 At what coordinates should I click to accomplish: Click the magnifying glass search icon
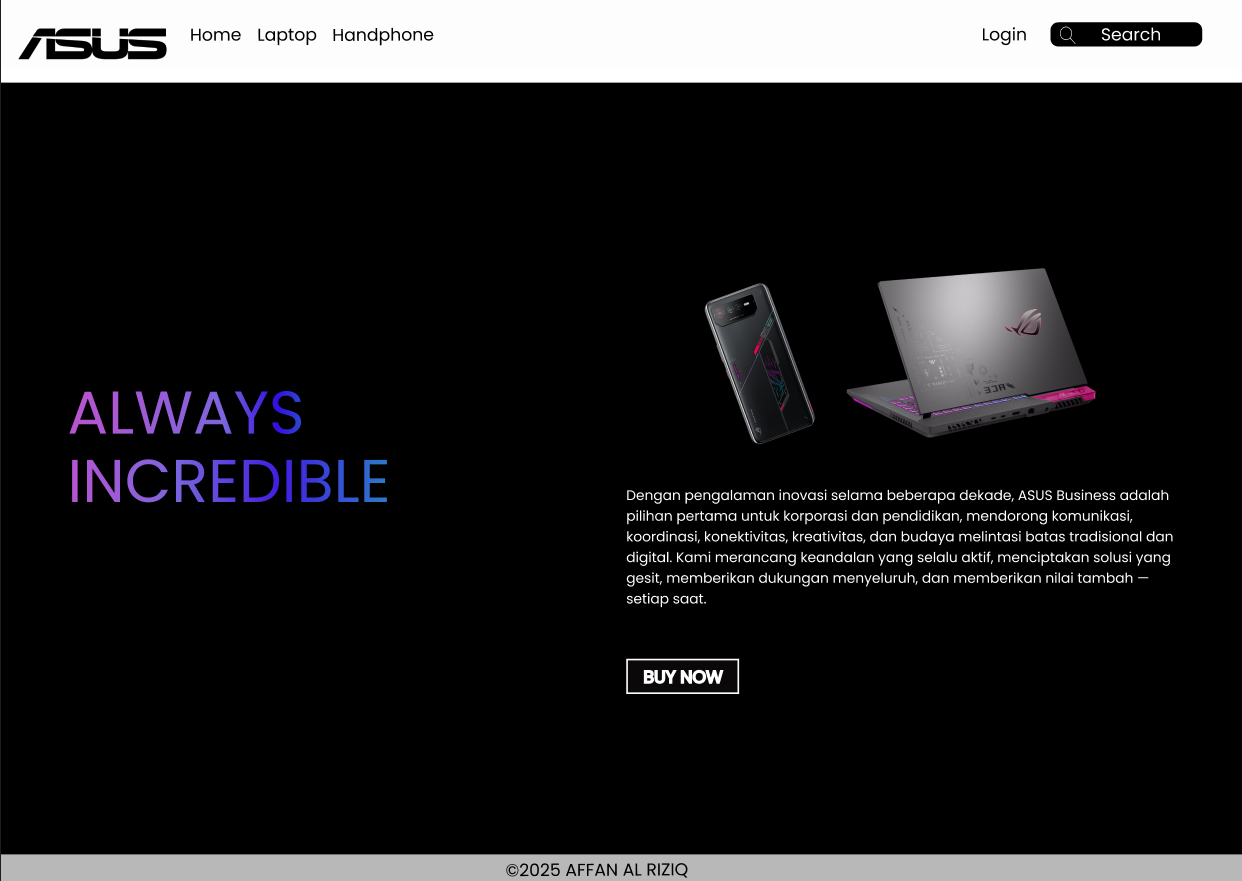1067,35
